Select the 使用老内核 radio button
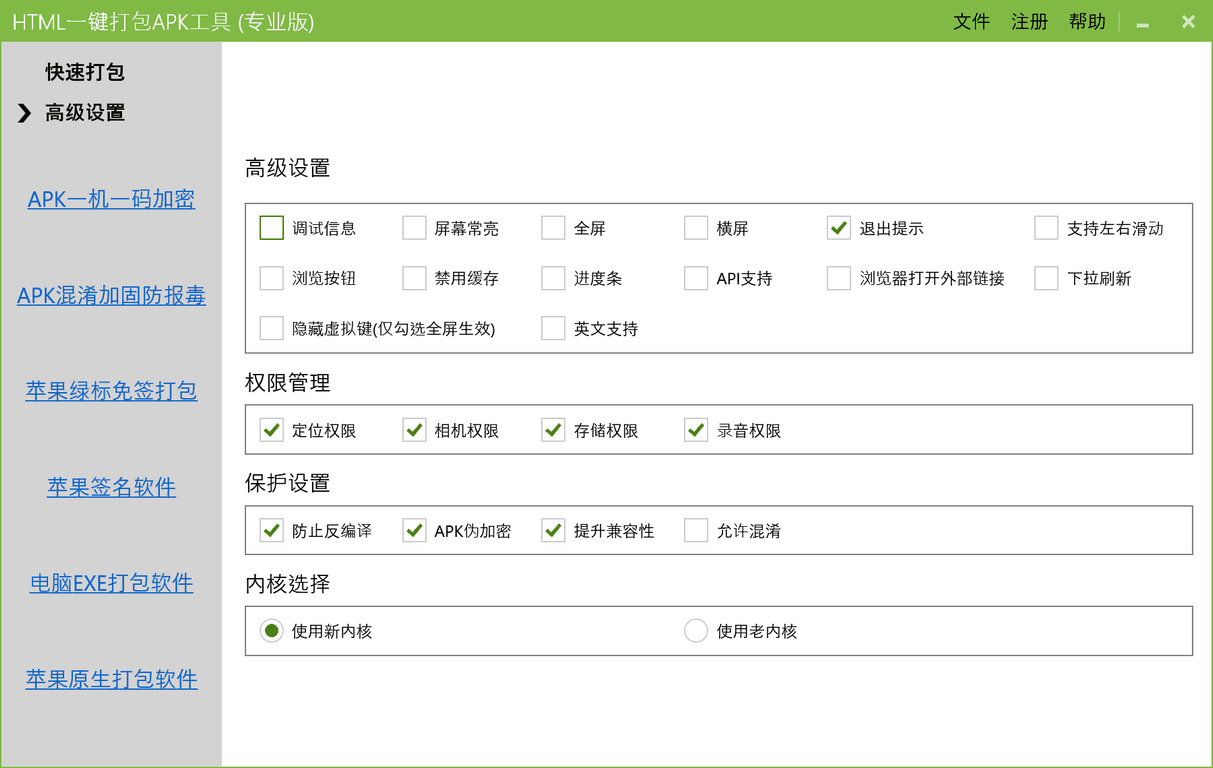The image size is (1213, 768). (x=696, y=630)
